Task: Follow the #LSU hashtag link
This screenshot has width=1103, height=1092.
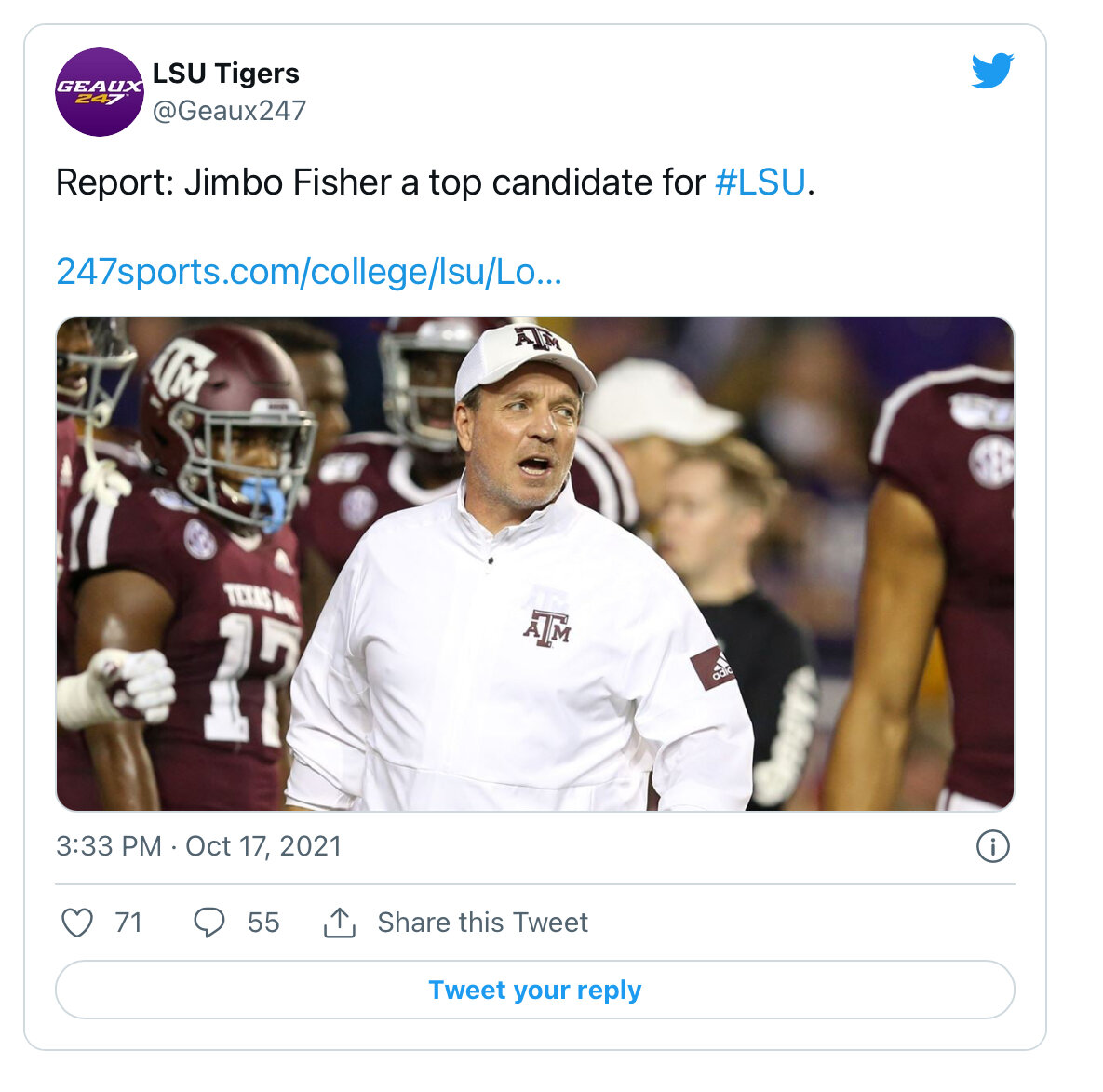Action: coord(760,182)
